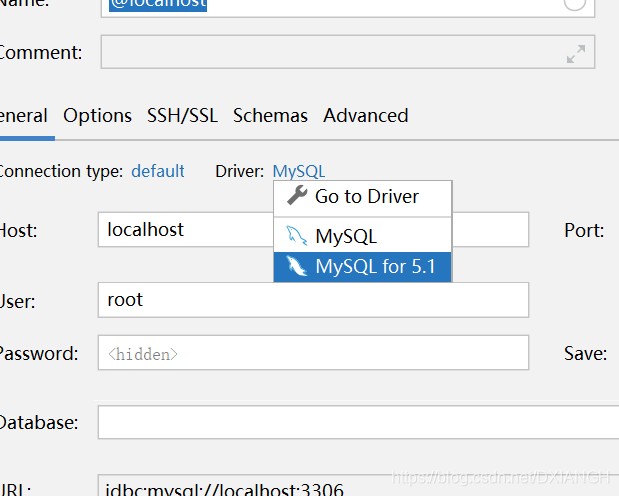Select MySQL for 5.1 from the driver popup
619x496 pixels.
tap(375, 267)
